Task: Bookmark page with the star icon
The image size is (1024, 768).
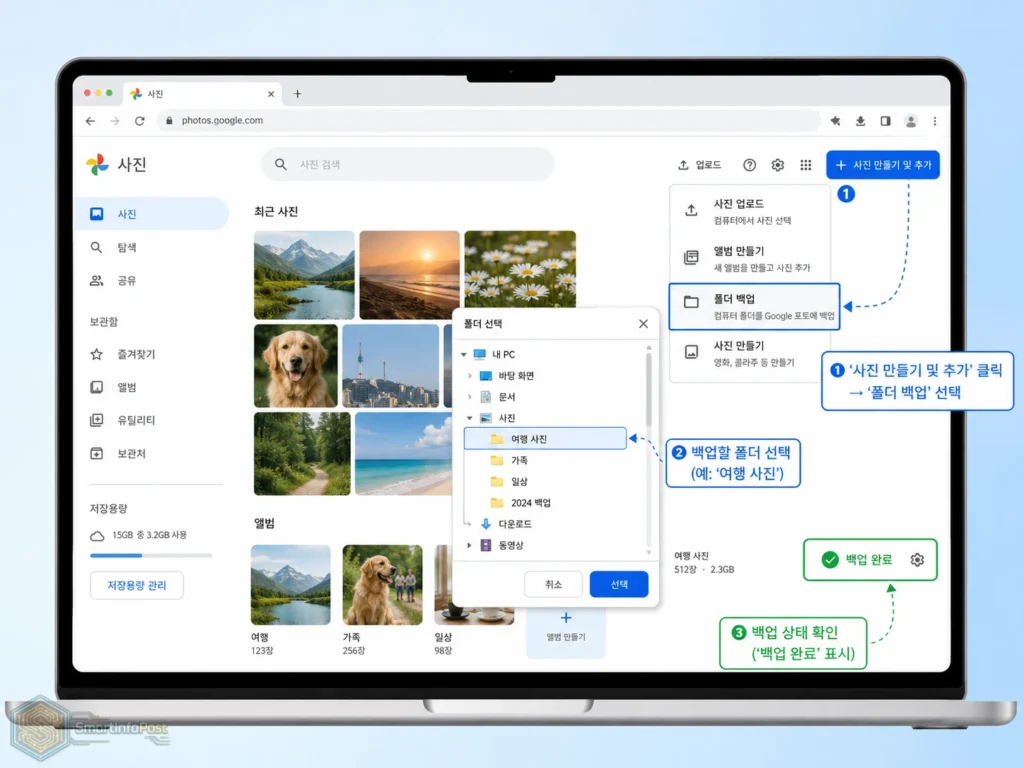Action: (x=835, y=121)
